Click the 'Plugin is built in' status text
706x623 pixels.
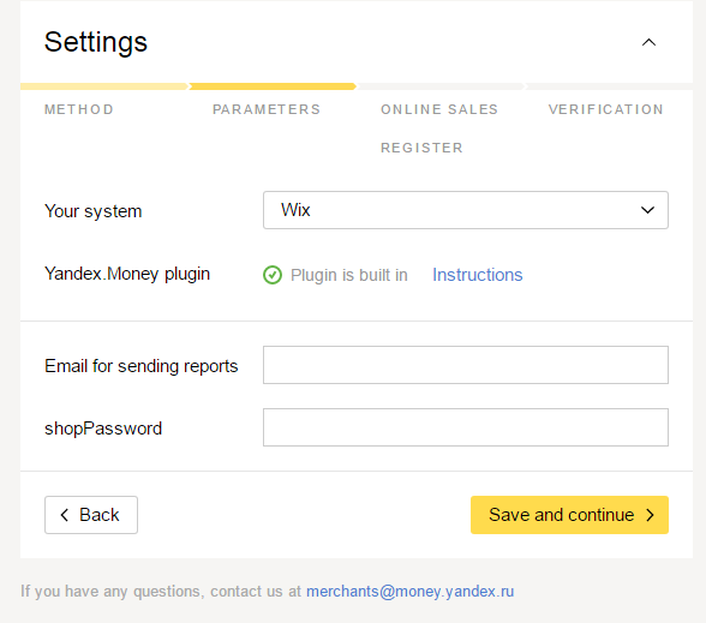pos(349,275)
